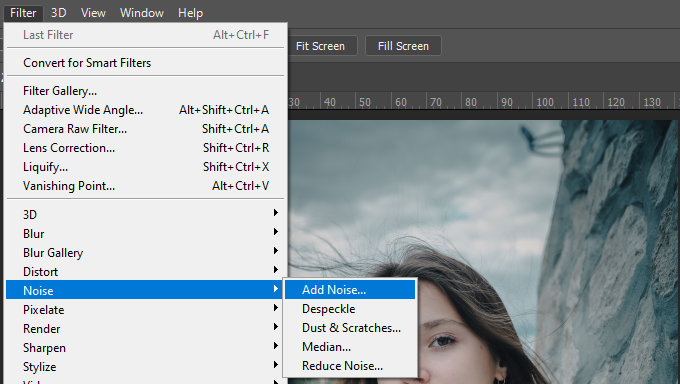This screenshot has height=384, width=680.
Task: Expand the 3D filter submenu
Action: click(x=145, y=214)
